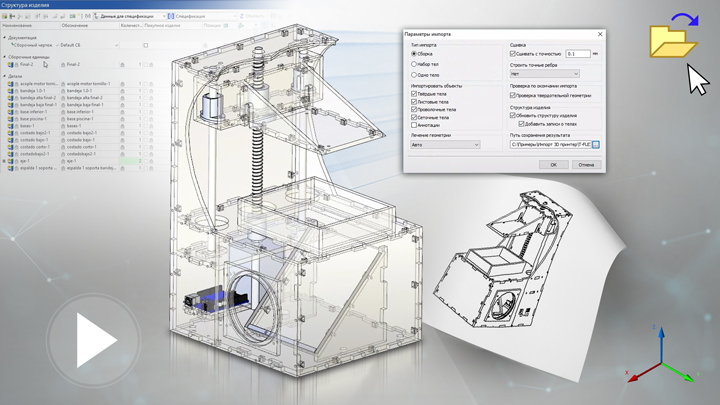Toggle Проверка твердотельной геометрии checkbox
The image size is (720, 405).
513,96
